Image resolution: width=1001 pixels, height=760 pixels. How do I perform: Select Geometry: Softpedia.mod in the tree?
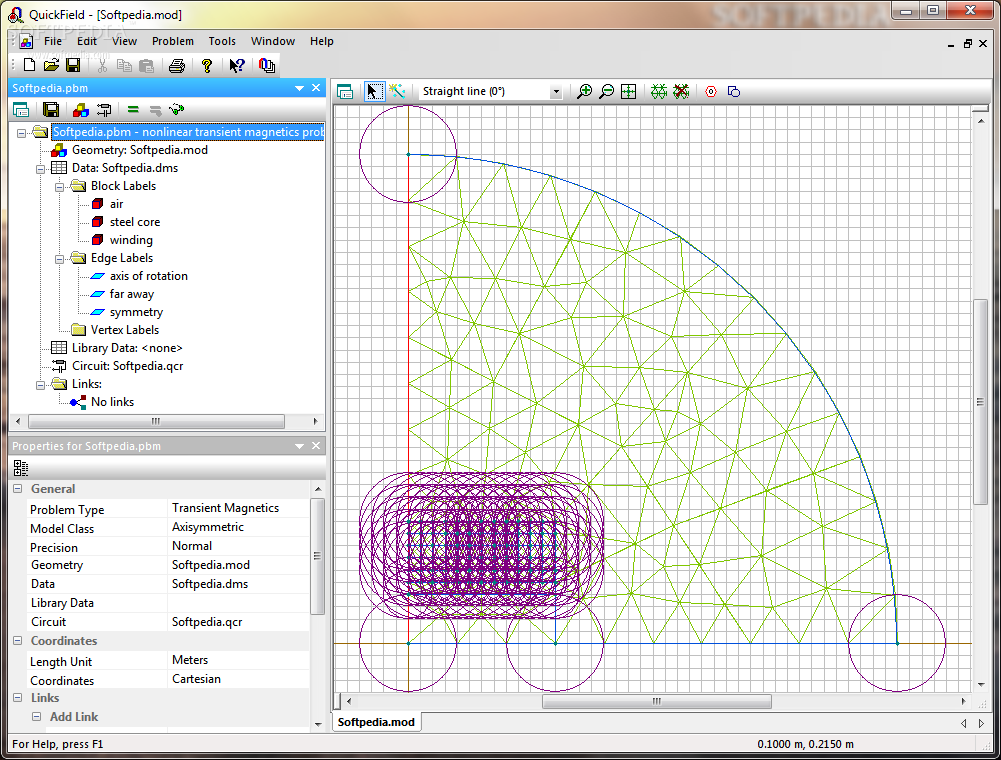coord(139,150)
